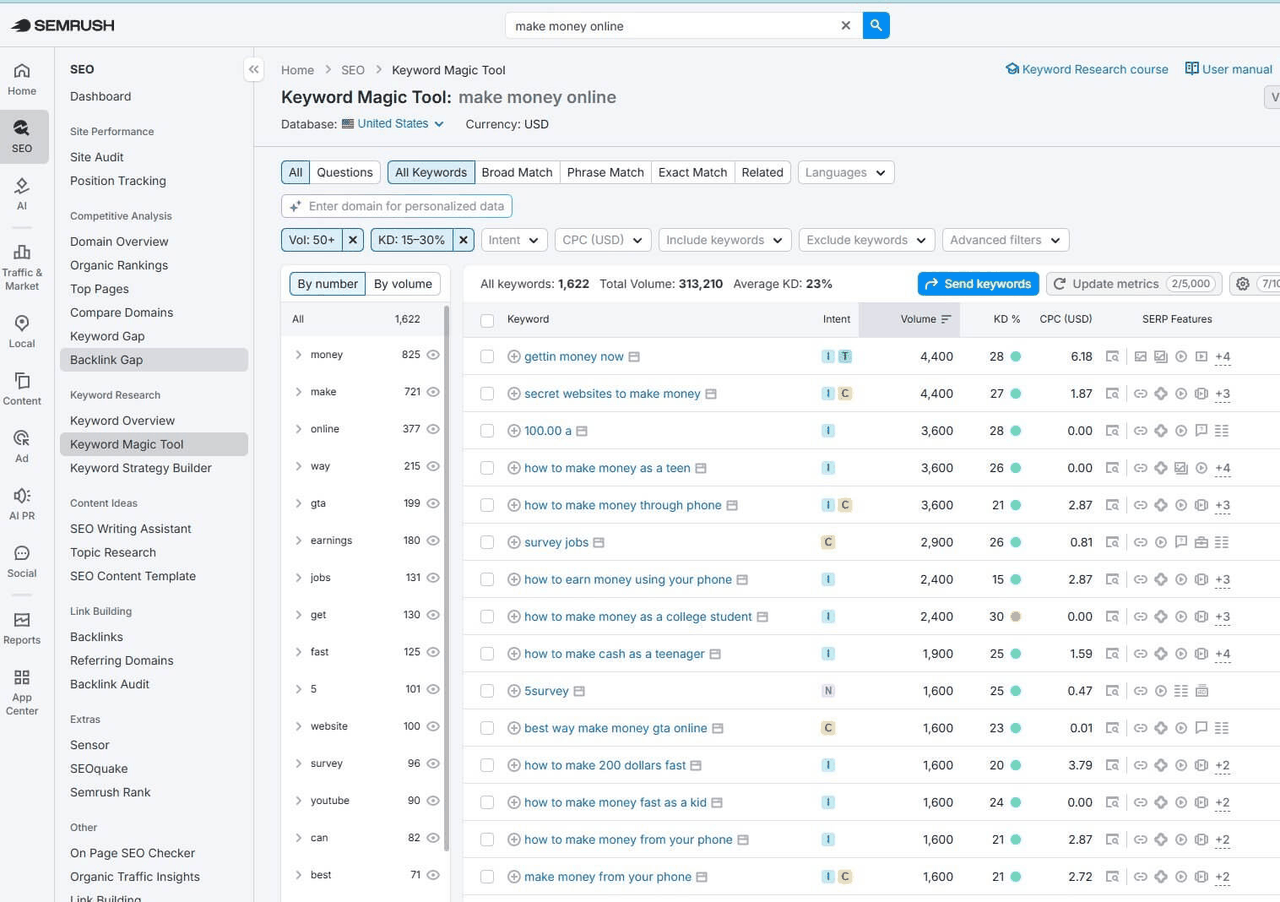Open Advanced filters dropdown
The image size is (1280, 902).
tap(1005, 240)
